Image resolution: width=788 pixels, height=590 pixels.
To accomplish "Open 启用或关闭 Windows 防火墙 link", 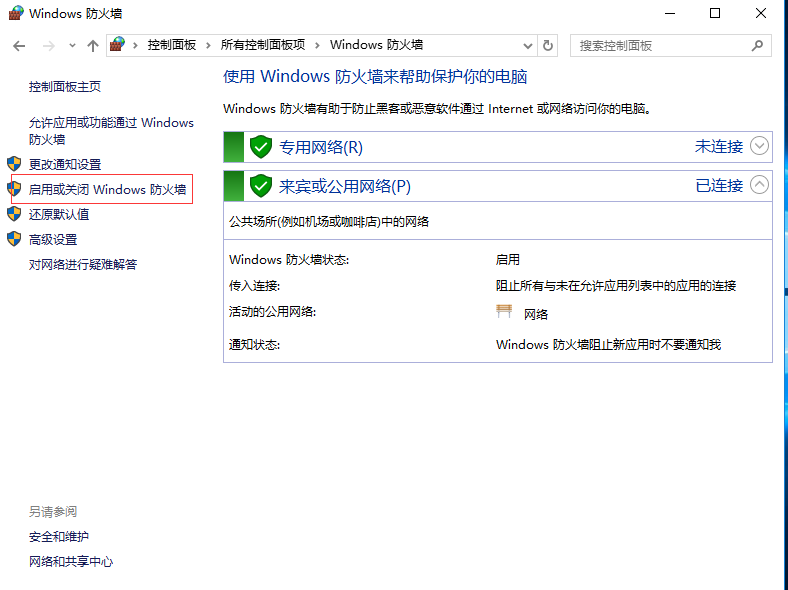I will point(108,189).
